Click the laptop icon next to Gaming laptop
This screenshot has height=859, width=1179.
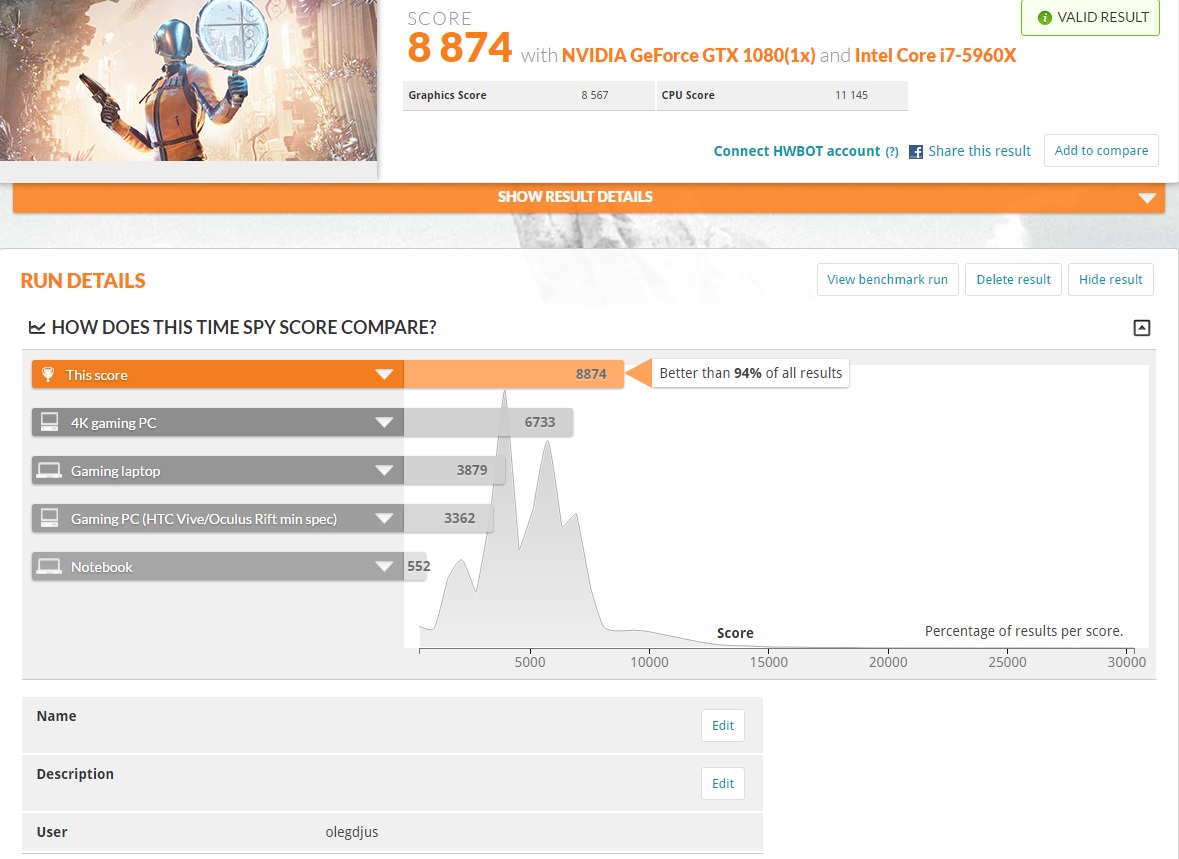click(x=50, y=471)
